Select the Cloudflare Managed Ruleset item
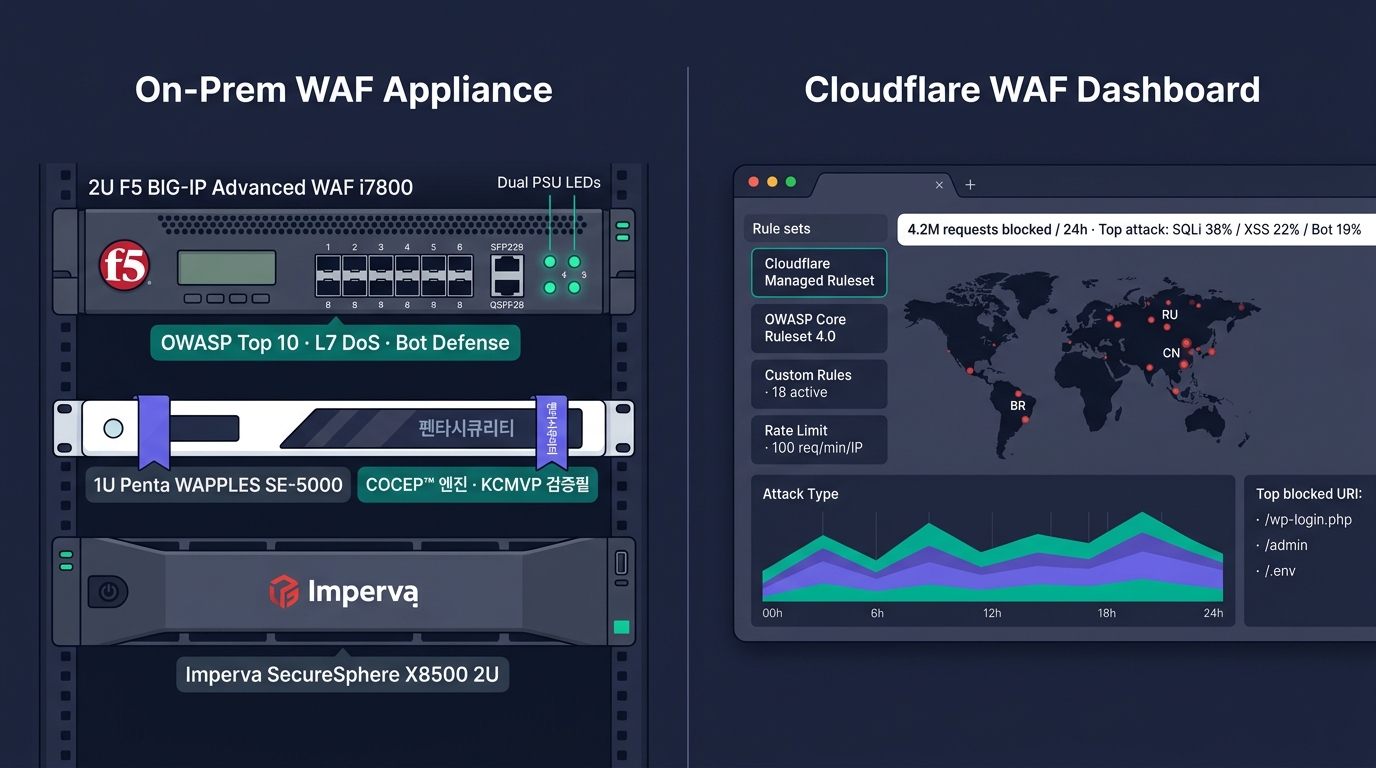The height and width of the screenshot is (768, 1376). tap(819, 272)
